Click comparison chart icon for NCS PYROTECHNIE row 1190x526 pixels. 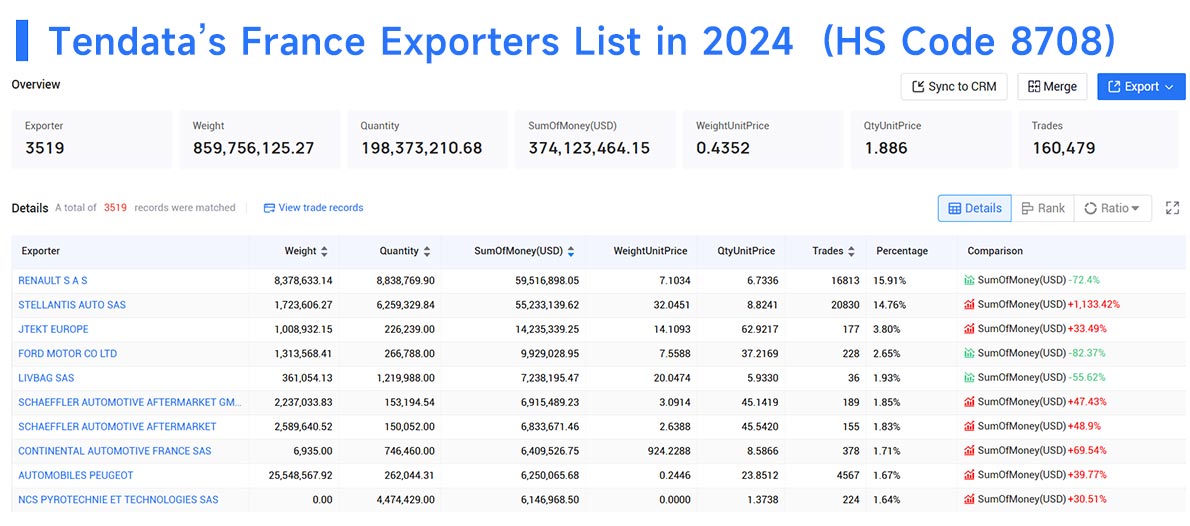[969, 499]
